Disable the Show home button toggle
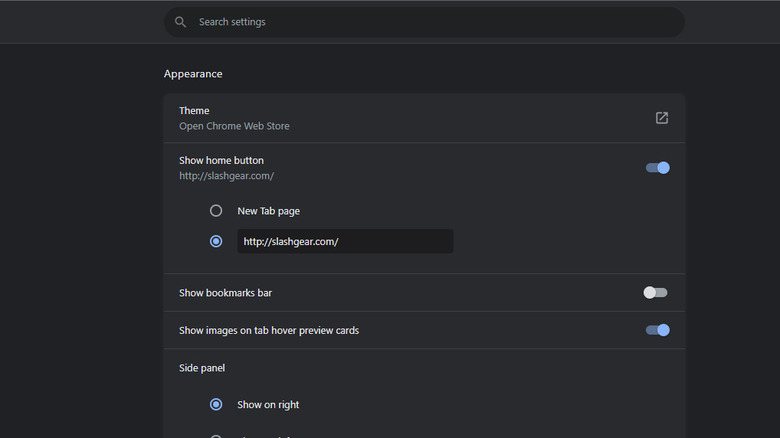The image size is (780, 438). click(x=657, y=168)
